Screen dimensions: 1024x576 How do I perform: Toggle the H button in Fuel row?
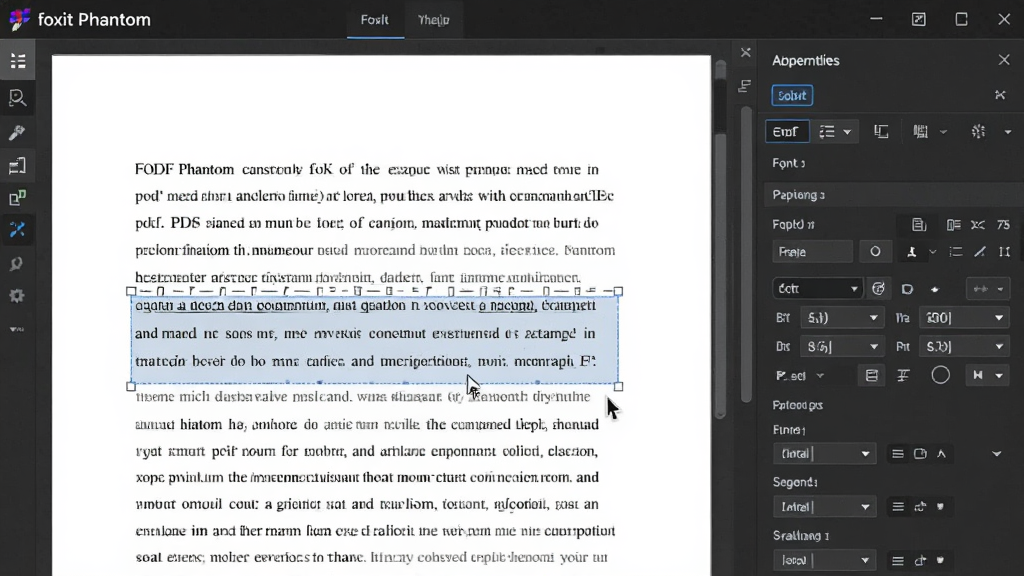(x=978, y=376)
